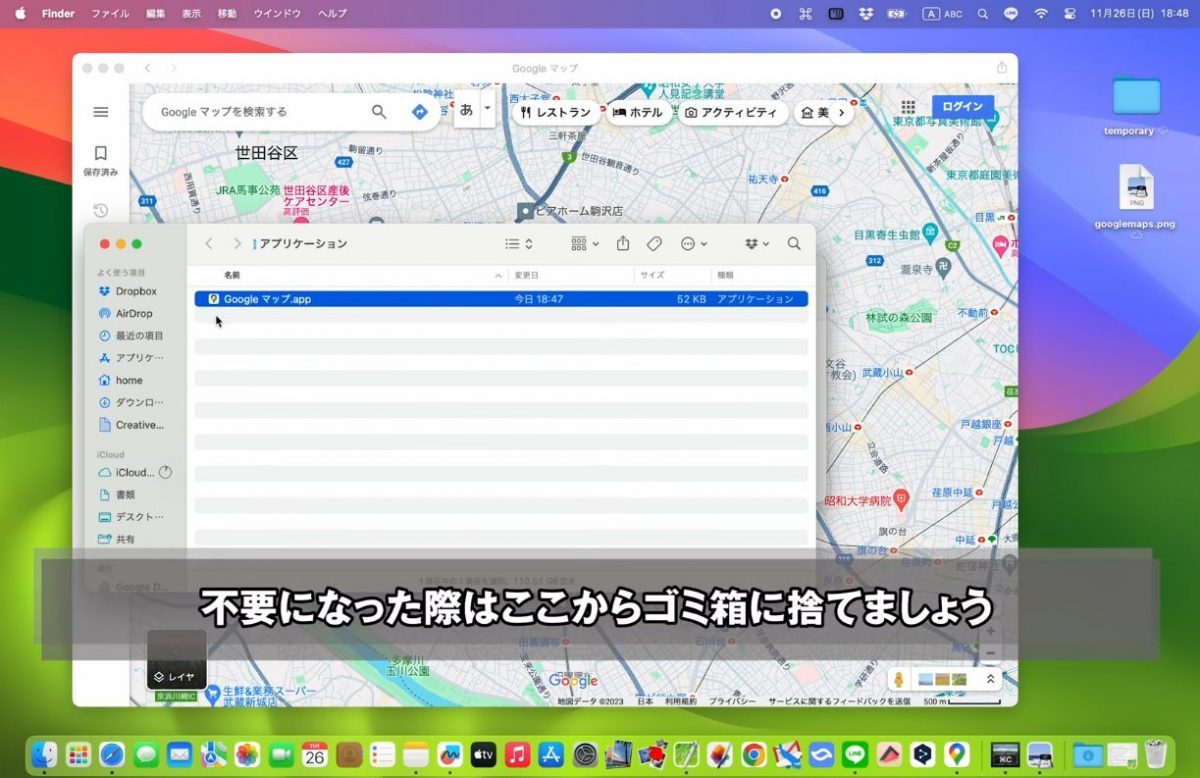
Task: Click the Finder share toolbar icon
Action: pyautogui.click(x=623, y=243)
